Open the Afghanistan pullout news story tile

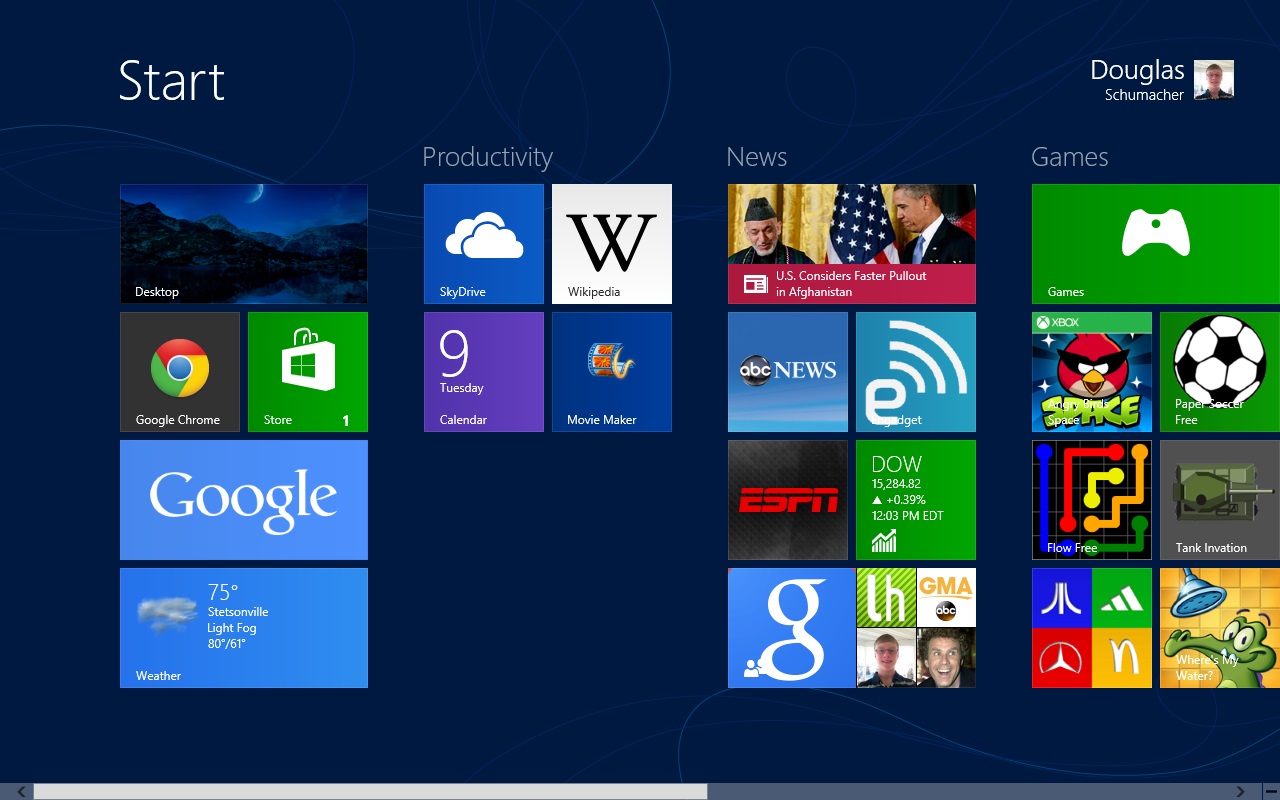[852, 244]
